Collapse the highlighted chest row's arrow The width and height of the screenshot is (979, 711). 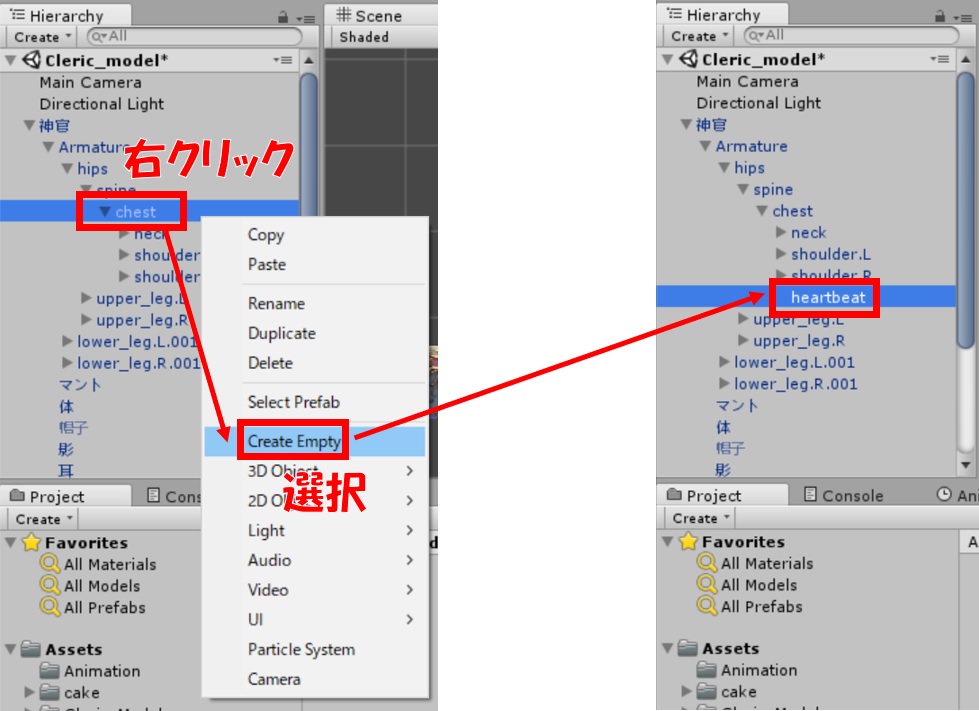click(x=104, y=212)
